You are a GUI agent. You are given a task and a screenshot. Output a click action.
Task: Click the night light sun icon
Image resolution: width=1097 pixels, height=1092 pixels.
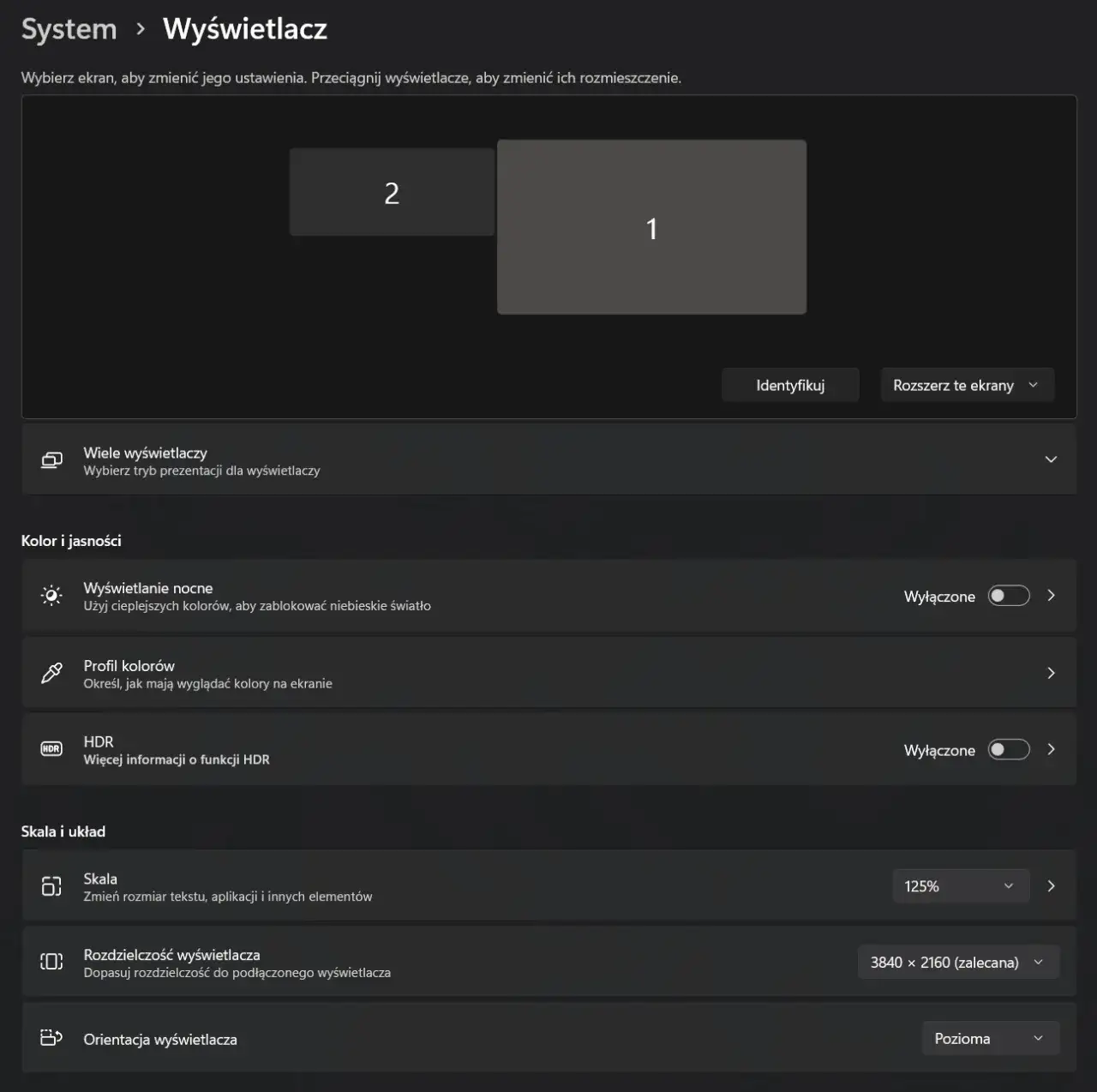(51, 596)
